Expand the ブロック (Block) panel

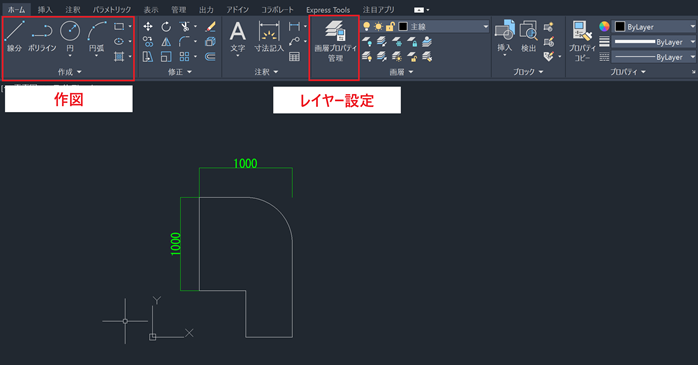(x=528, y=72)
